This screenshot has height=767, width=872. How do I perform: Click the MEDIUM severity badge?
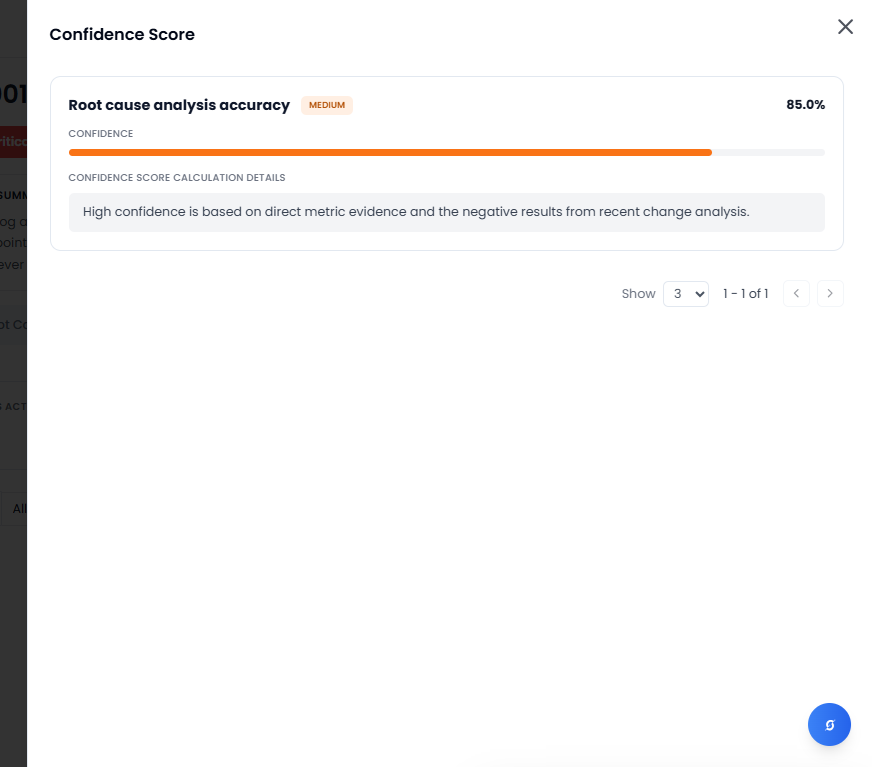327,105
